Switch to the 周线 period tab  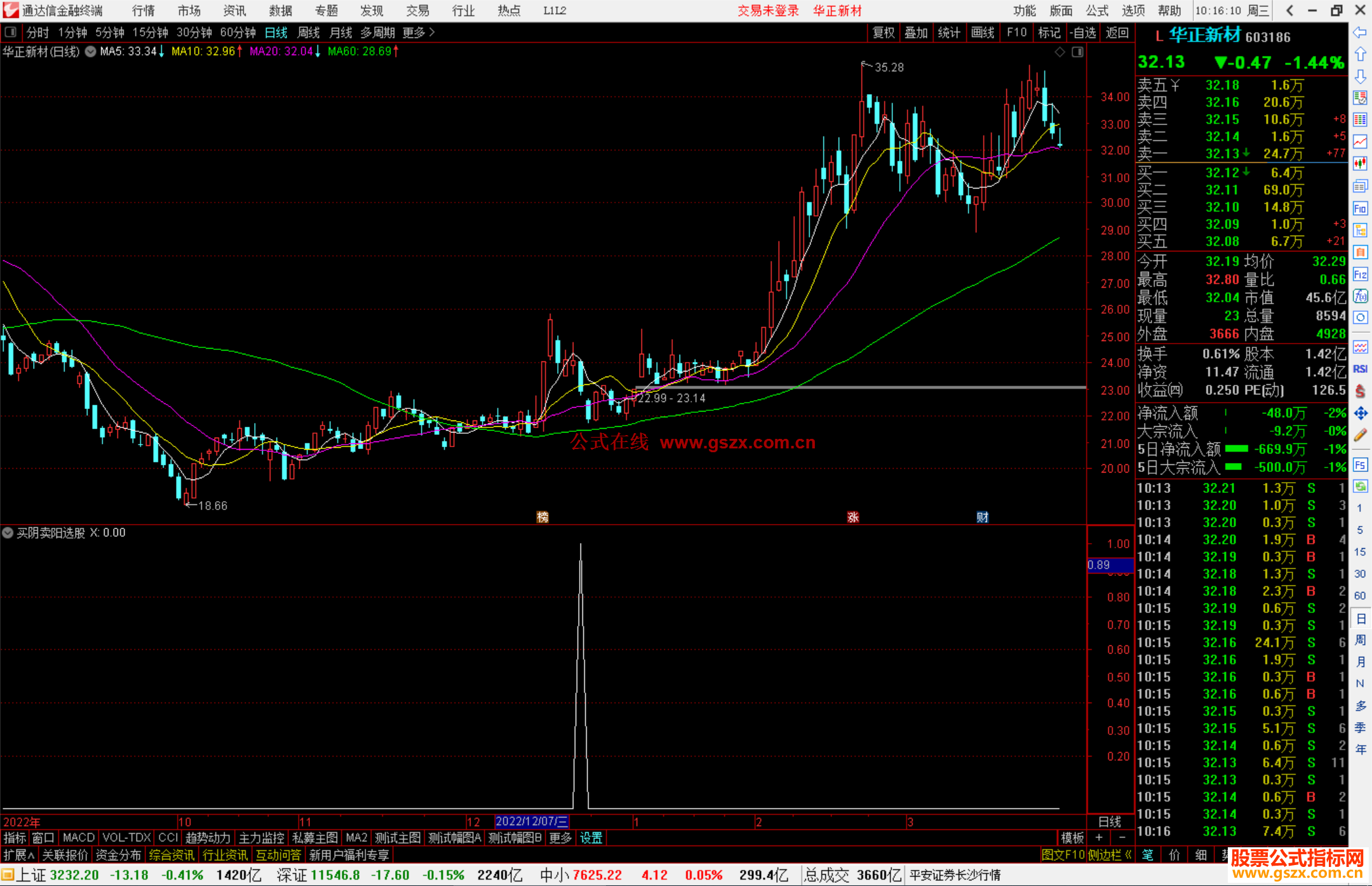coord(309,32)
